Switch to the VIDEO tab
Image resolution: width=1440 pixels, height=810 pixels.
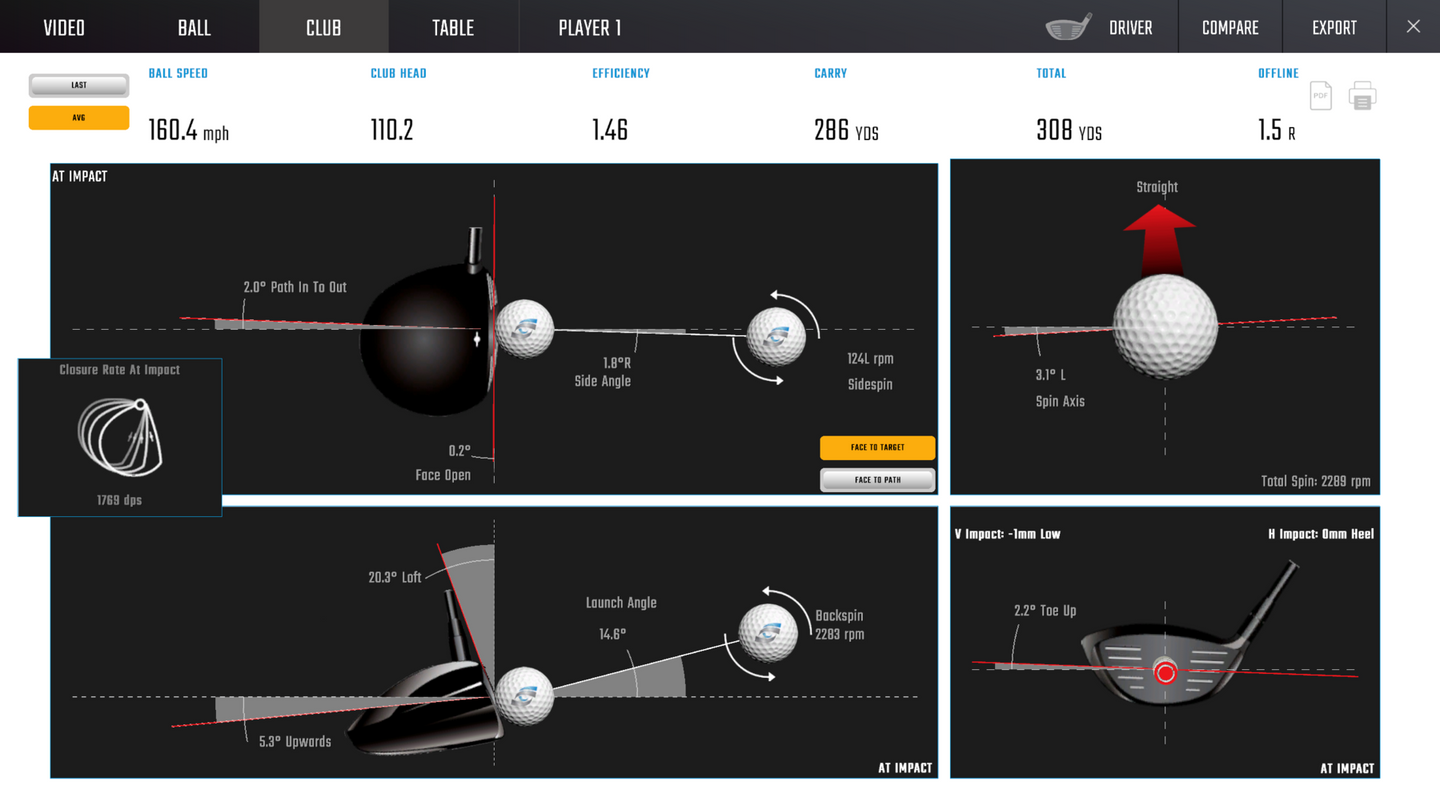tap(64, 28)
